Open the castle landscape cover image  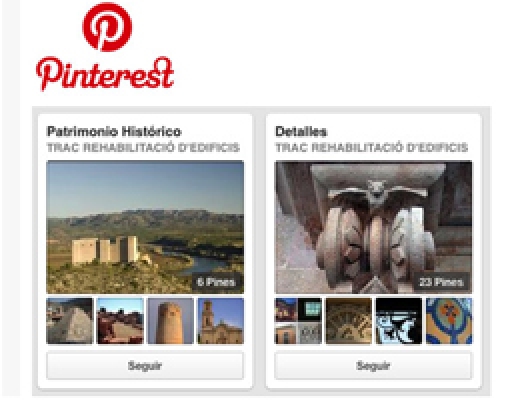coord(145,227)
